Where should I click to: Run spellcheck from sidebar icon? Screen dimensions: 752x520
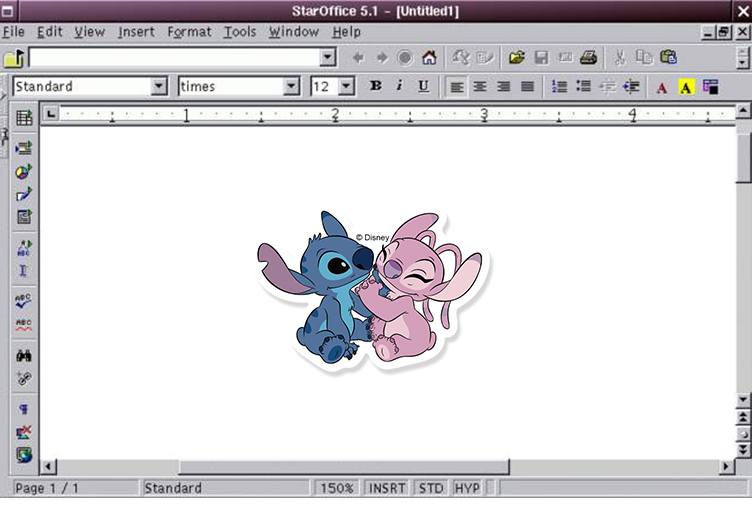tap(24, 301)
